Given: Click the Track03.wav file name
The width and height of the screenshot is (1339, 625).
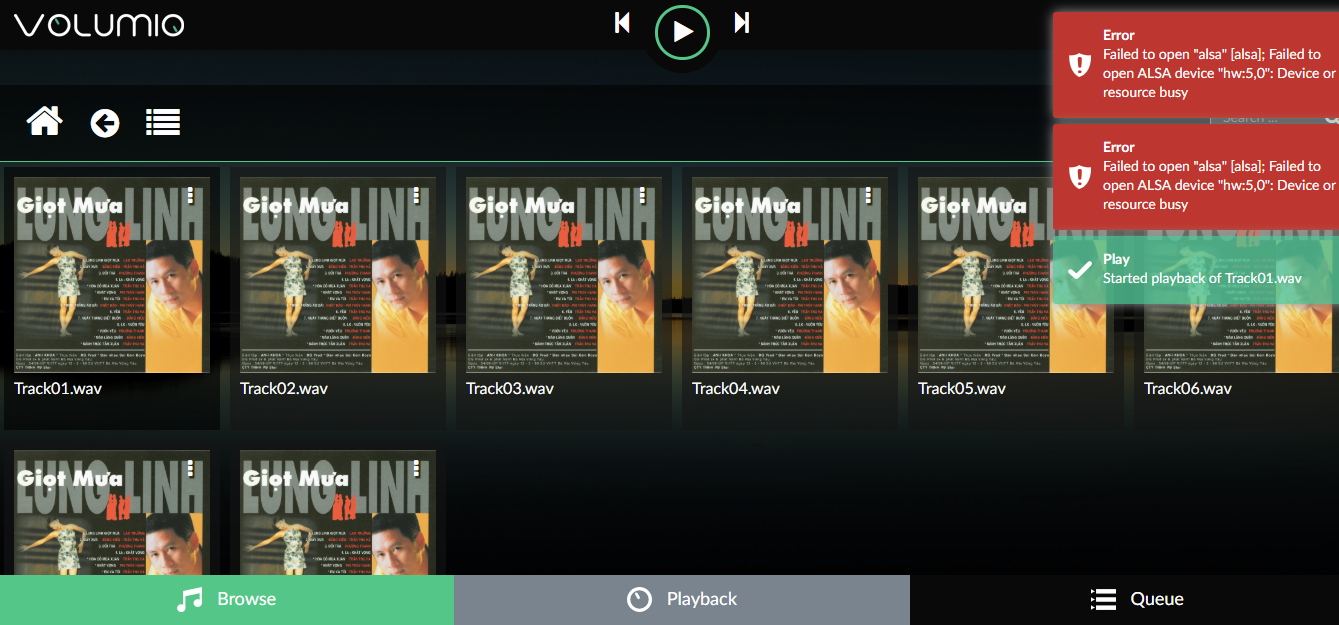Looking at the screenshot, I should pos(510,388).
